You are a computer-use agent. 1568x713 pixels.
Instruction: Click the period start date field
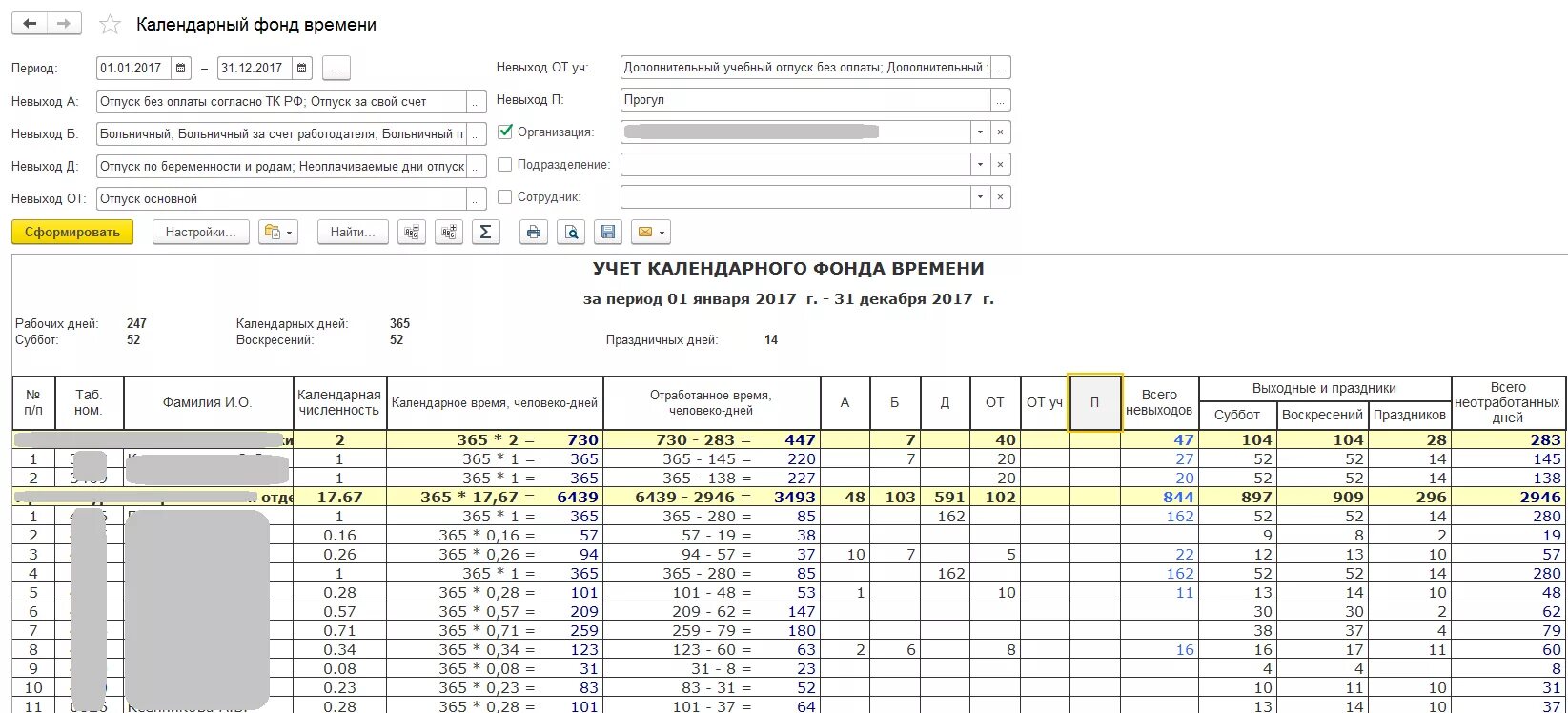pyautogui.click(x=133, y=68)
